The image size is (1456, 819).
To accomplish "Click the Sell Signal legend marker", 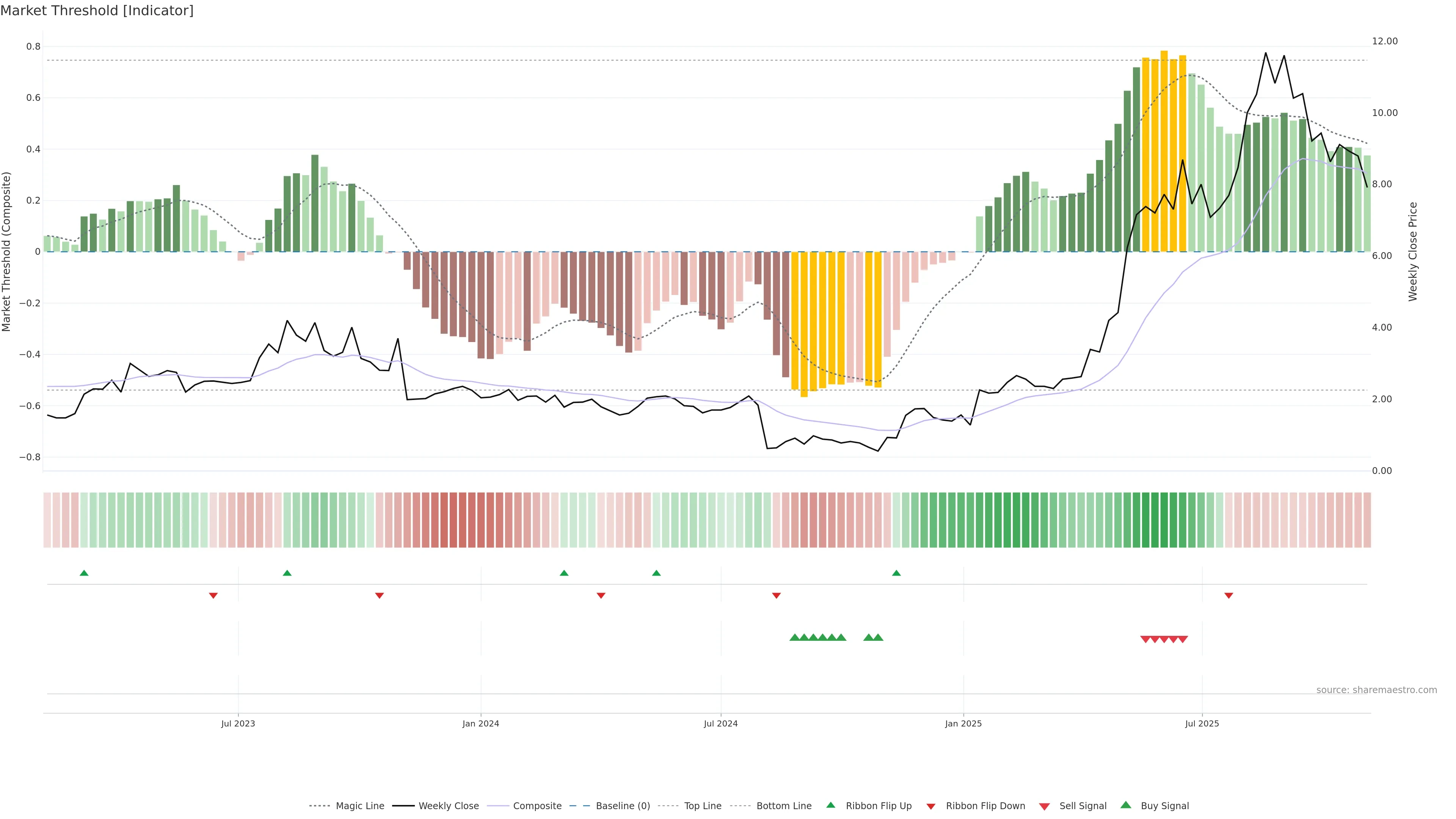I will point(1045,806).
